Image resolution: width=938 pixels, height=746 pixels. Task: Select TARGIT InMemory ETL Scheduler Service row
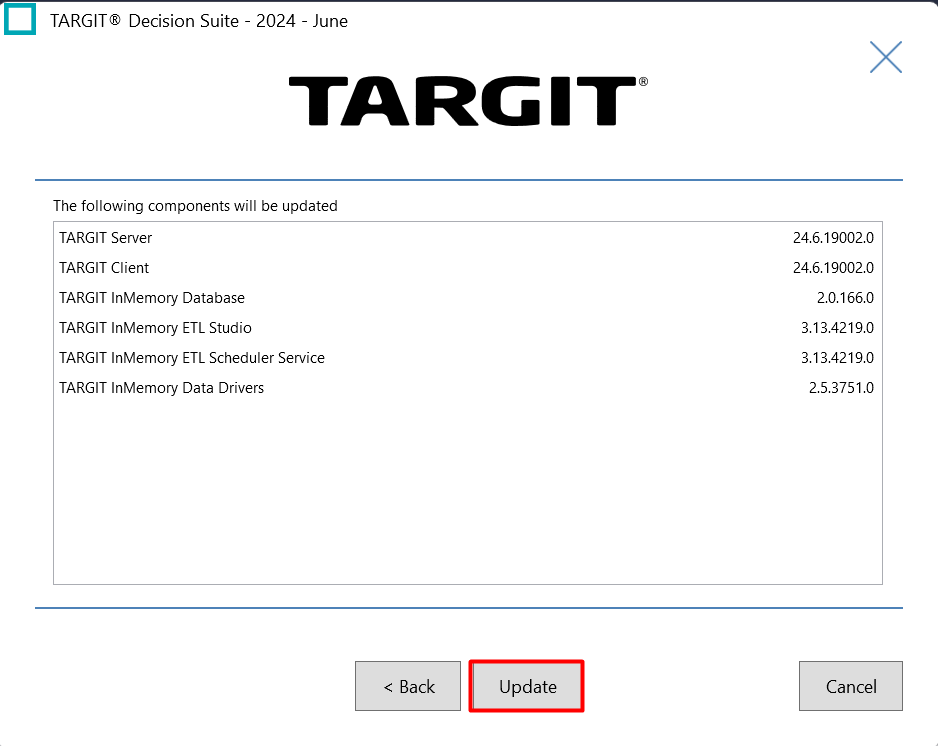pos(467,357)
